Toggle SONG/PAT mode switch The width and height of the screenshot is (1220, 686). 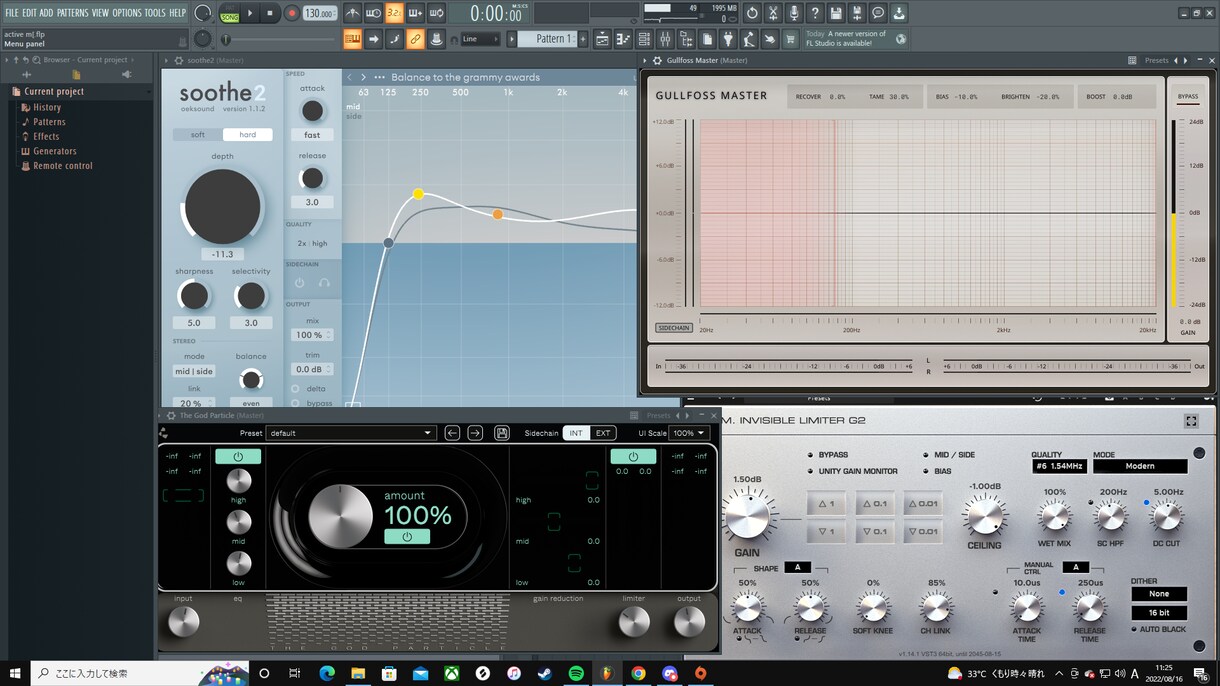229,13
